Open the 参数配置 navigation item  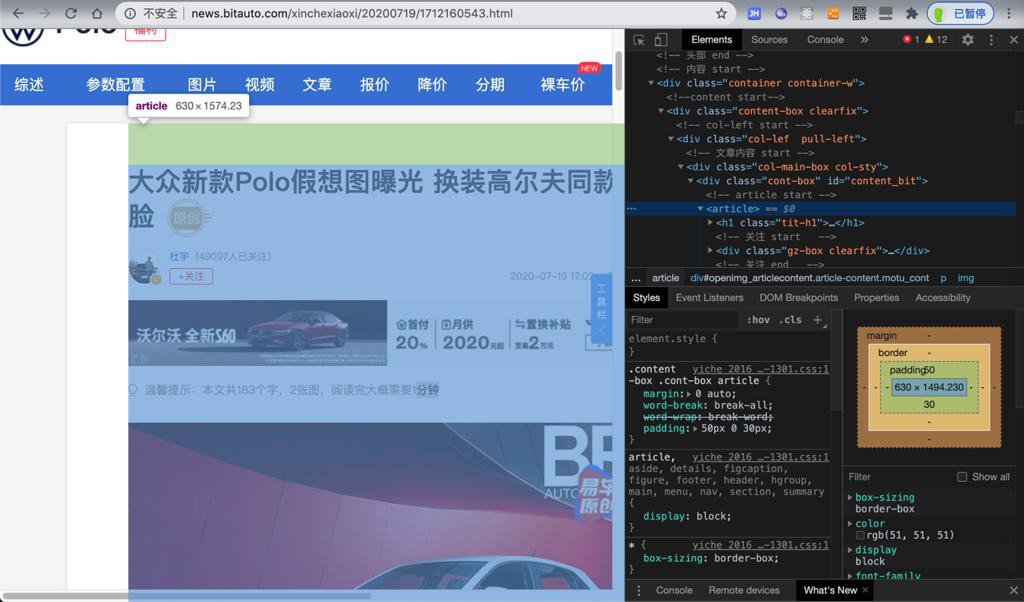pos(115,85)
